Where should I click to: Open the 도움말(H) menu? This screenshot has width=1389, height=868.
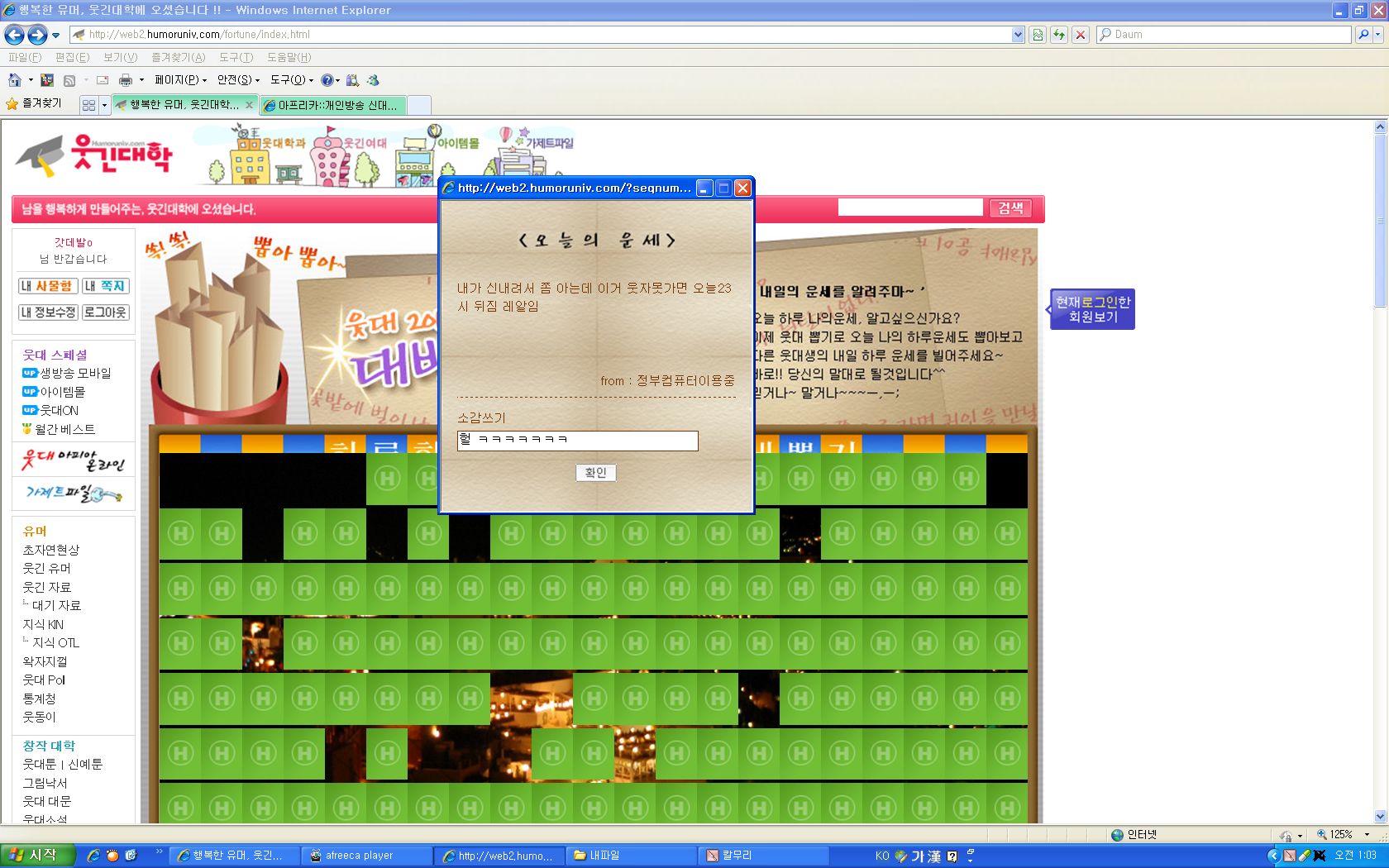(x=289, y=57)
